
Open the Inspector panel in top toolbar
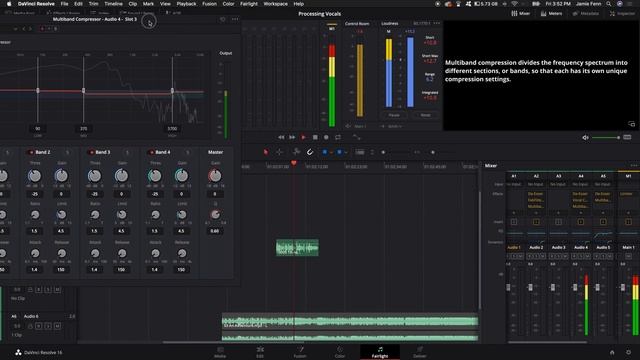tap(622, 13)
